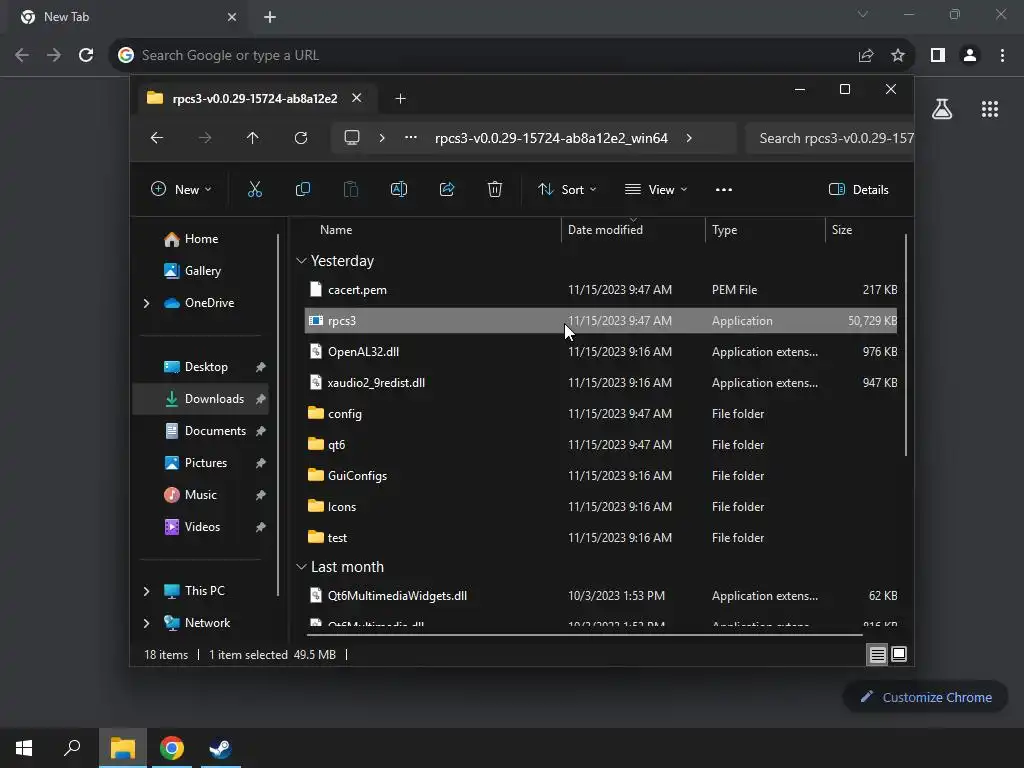Collapse the Yesterday file group

pos(301,261)
